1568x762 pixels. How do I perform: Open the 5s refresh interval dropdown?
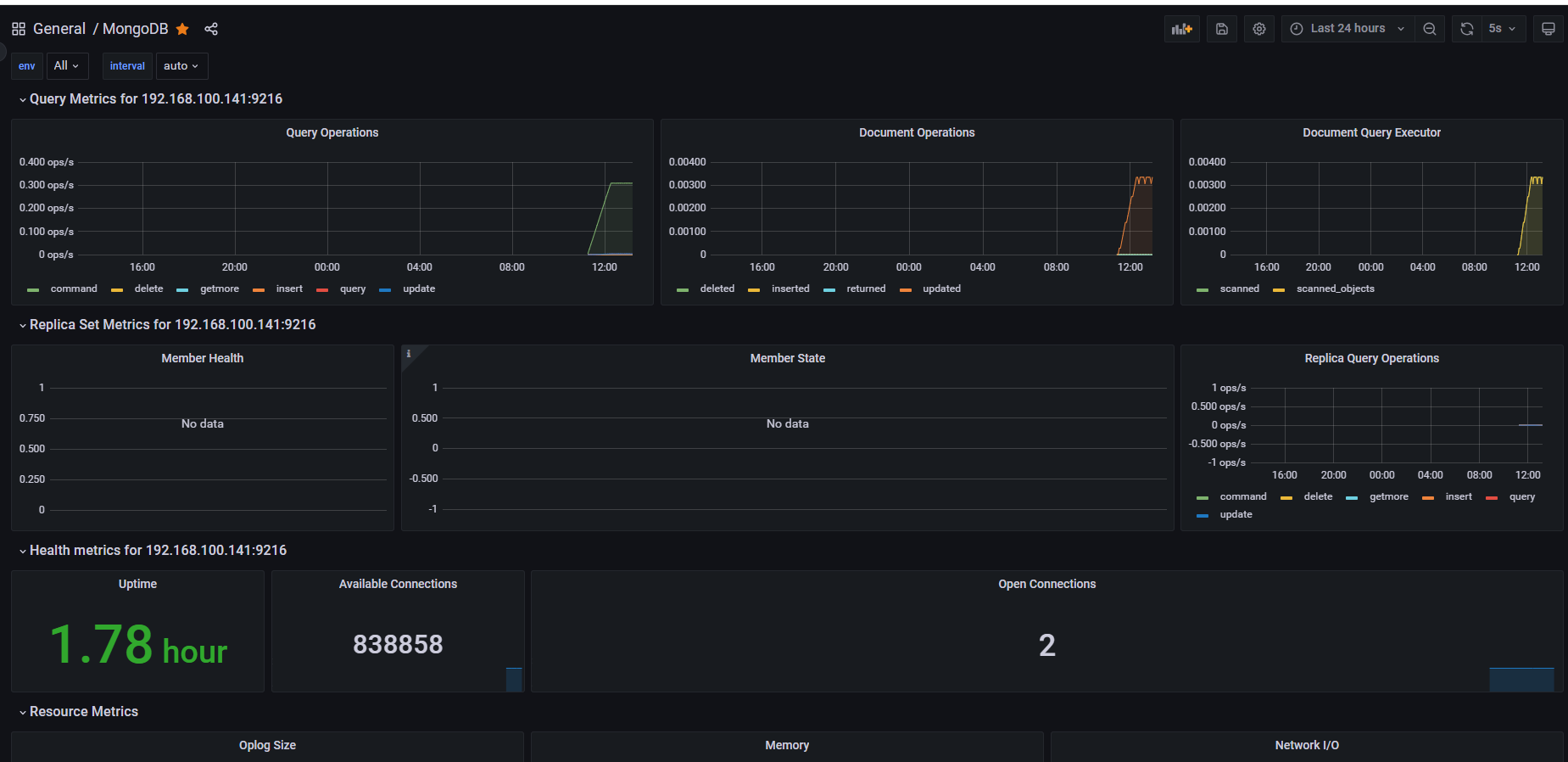(x=1503, y=29)
